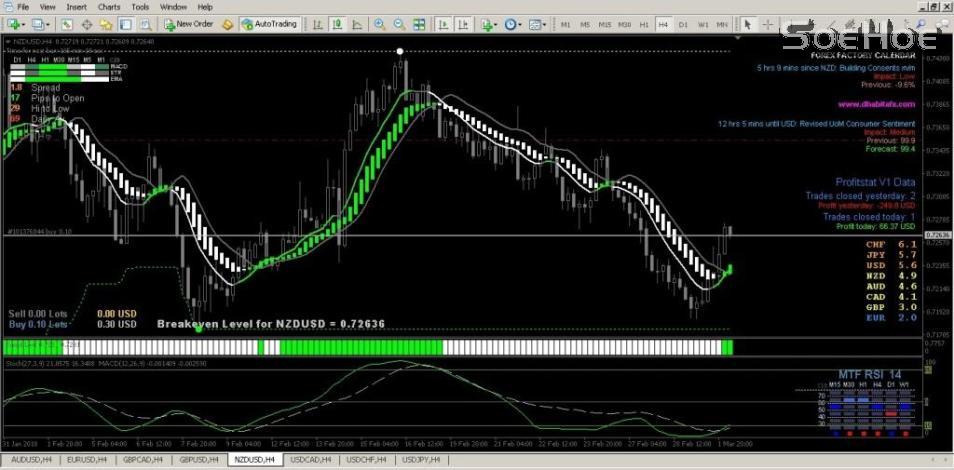Zoom out of the chart
The image size is (954, 470).
coord(397,23)
